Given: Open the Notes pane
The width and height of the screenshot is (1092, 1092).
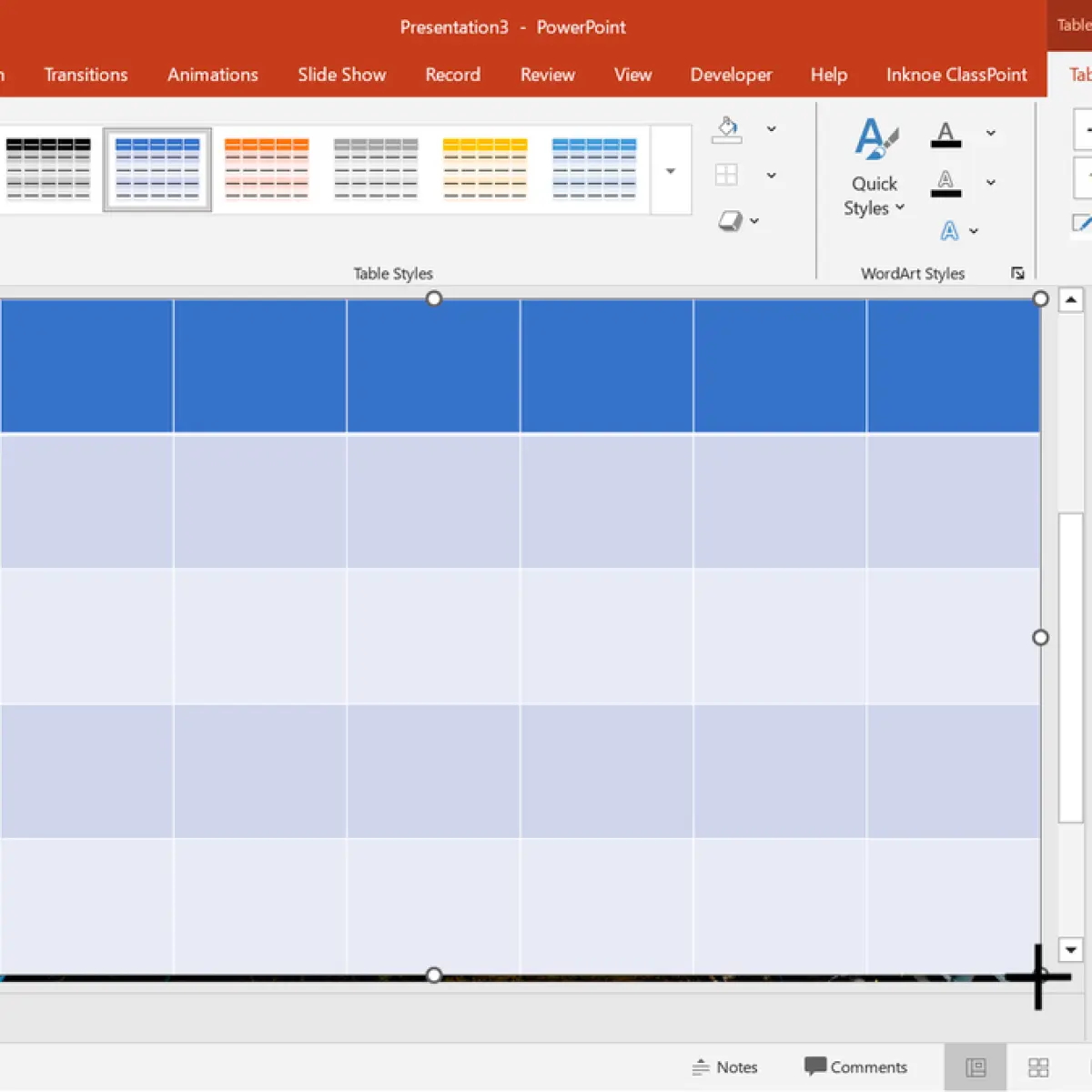Looking at the screenshot, I should pos(725,1067).
